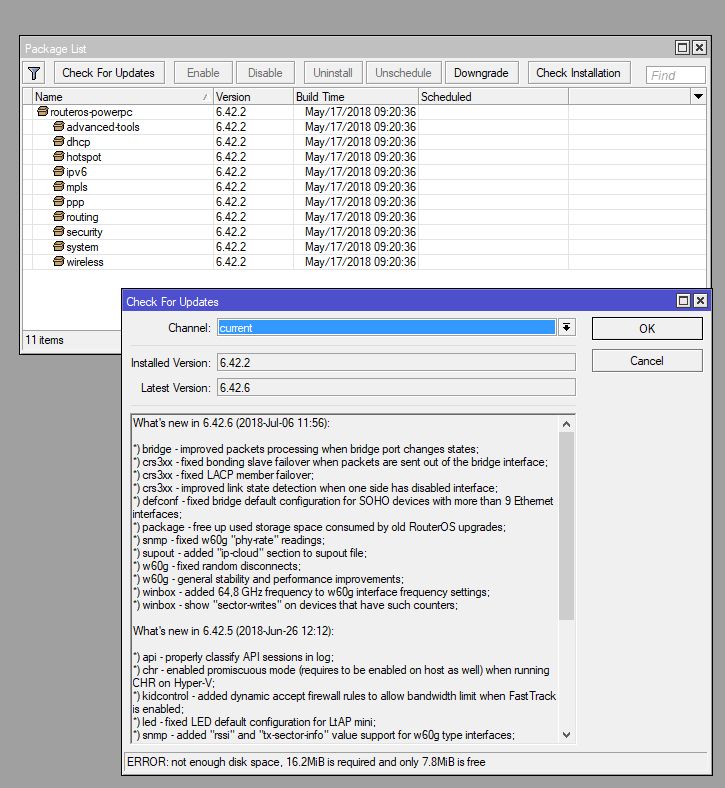Select the hotspot row name
The height and width of the screenshot is (788, 725).
click(x=84, y=157)
